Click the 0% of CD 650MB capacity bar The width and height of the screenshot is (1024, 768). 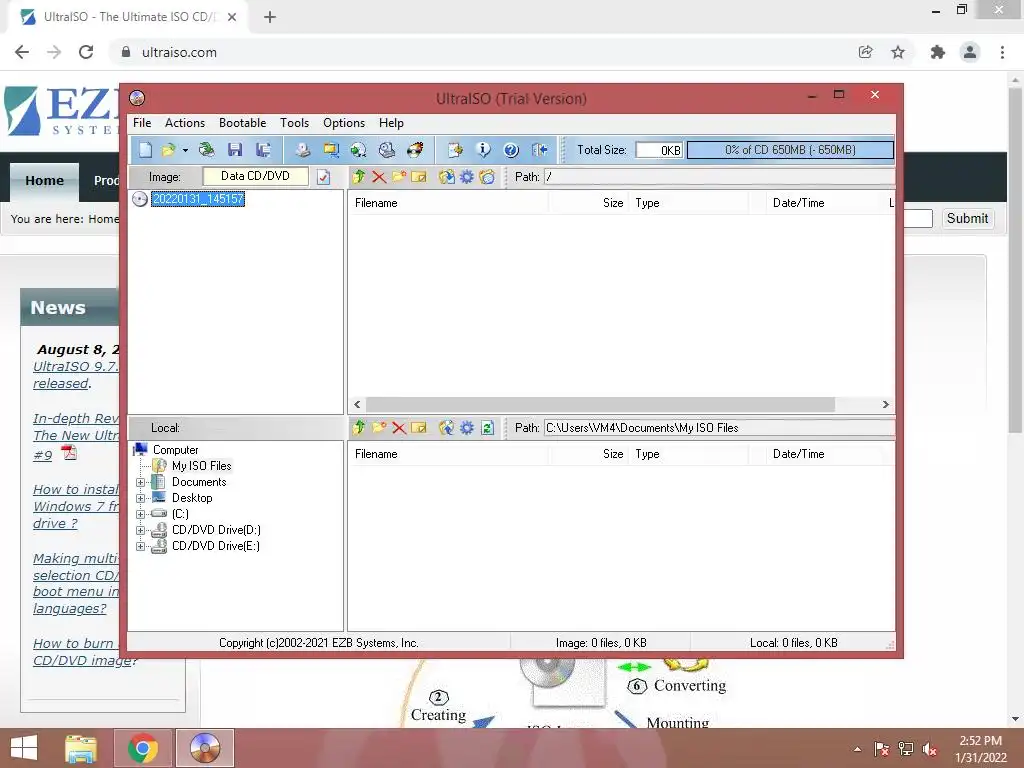[790, 150]
